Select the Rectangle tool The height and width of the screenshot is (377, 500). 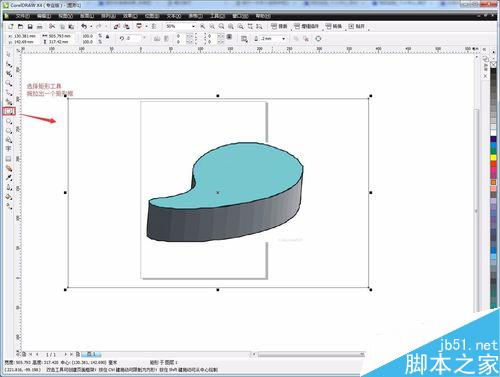9,111
